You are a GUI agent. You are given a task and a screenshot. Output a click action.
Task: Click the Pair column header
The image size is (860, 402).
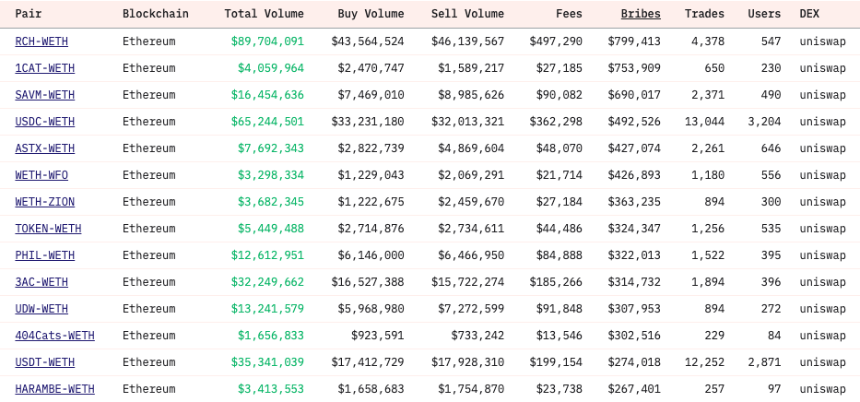point(28,14)
